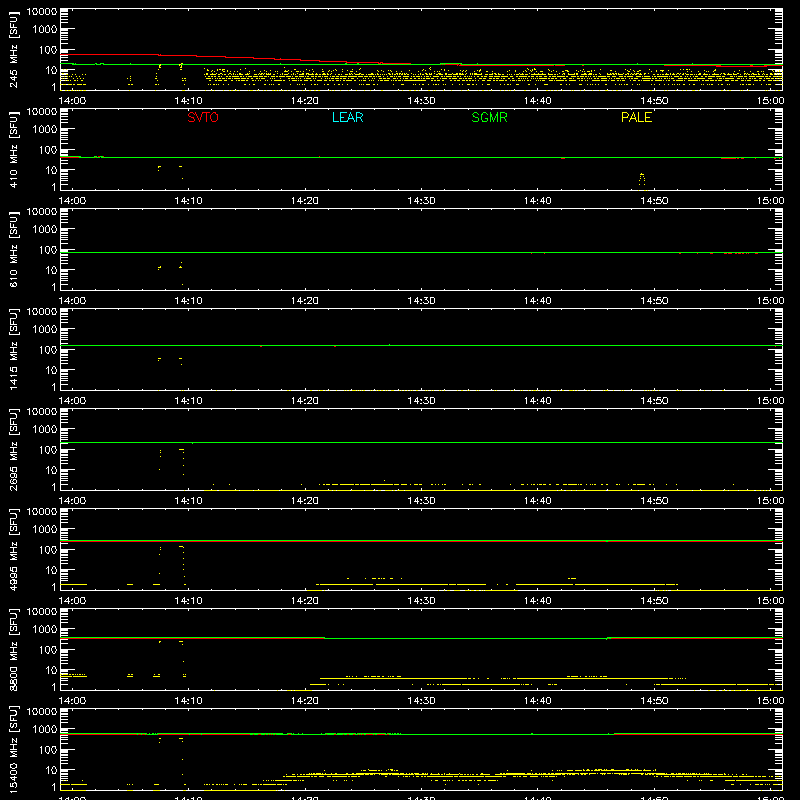Screen dimensions: 800x800
Task: Click the 100 y-axis value of 610 MHz panel
Action: 48,250
